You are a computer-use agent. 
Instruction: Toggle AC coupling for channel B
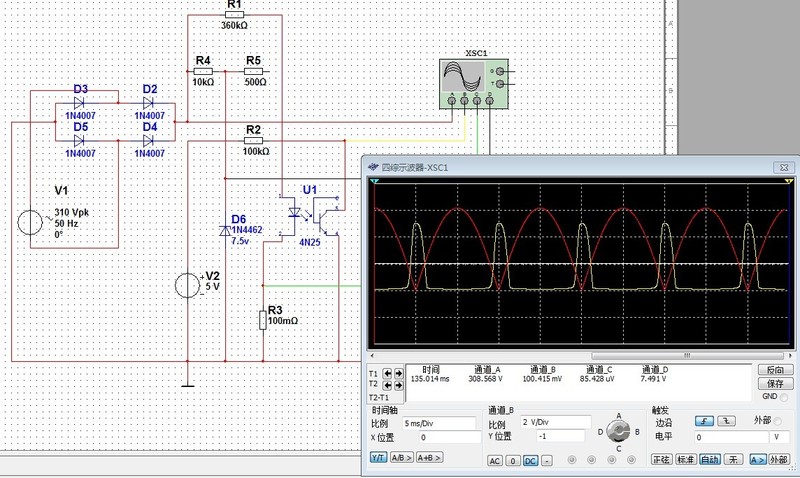point(494,460)
